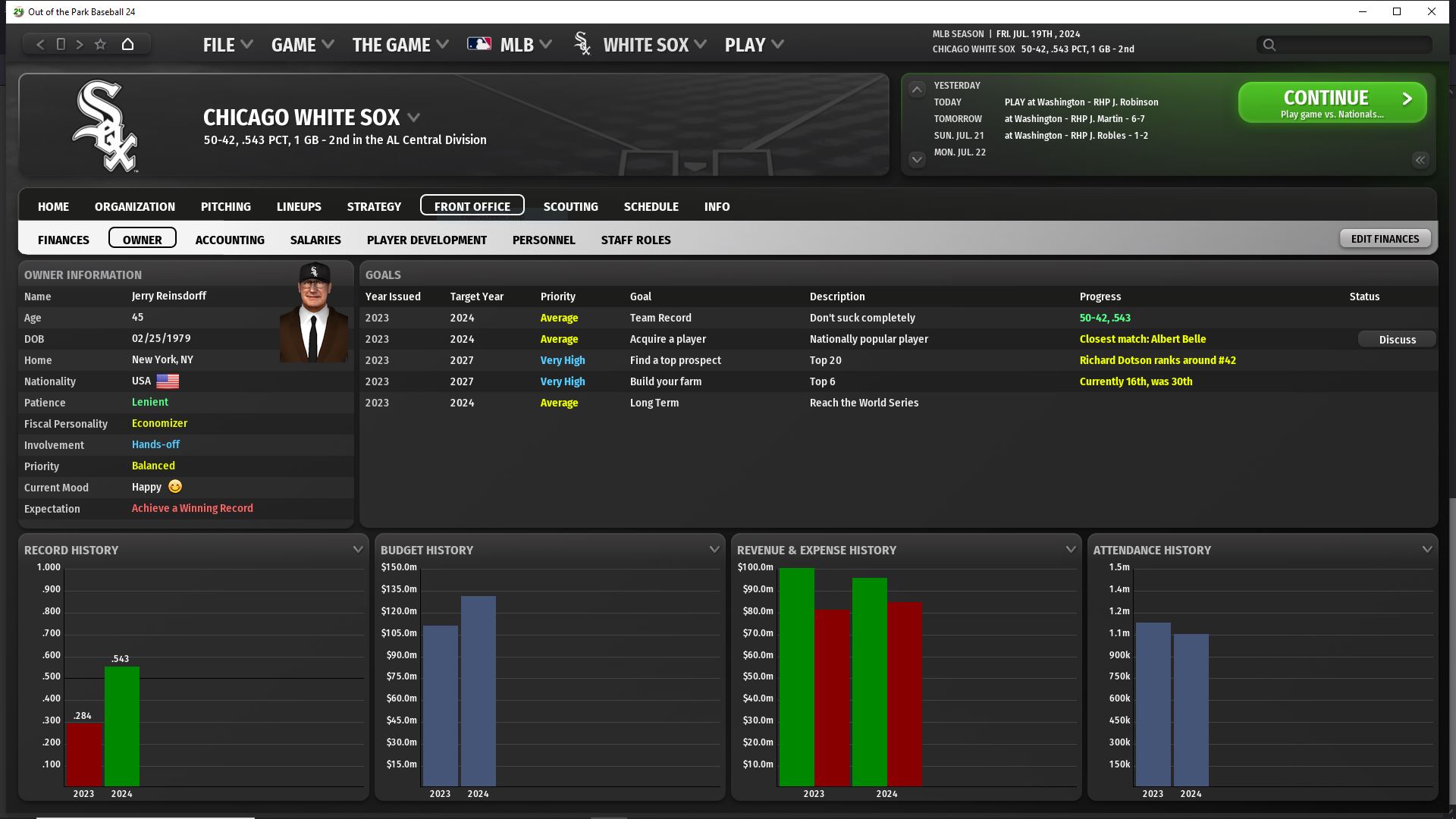This screenshot has height=819, width=1456.
Task: Click the MLB logo icon in the menu
Action: (479, 45)
